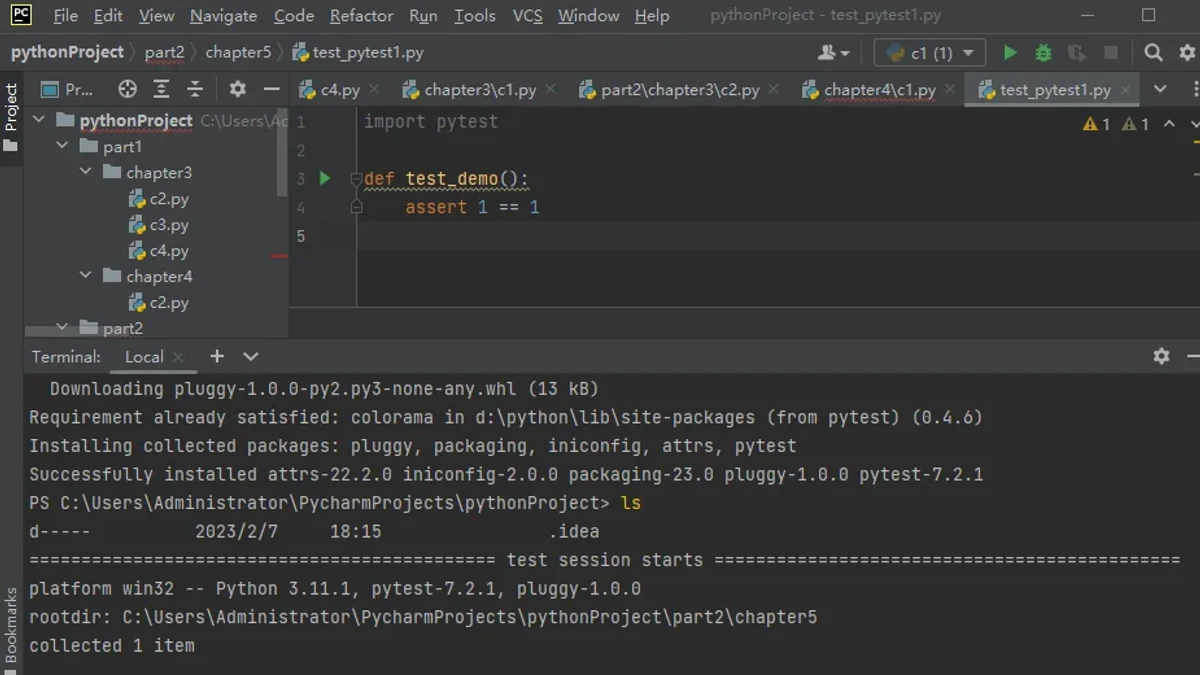Select c2.py under chapter4
The width and height of the screenshot is (1200, 675).
(x=158, y=303)
